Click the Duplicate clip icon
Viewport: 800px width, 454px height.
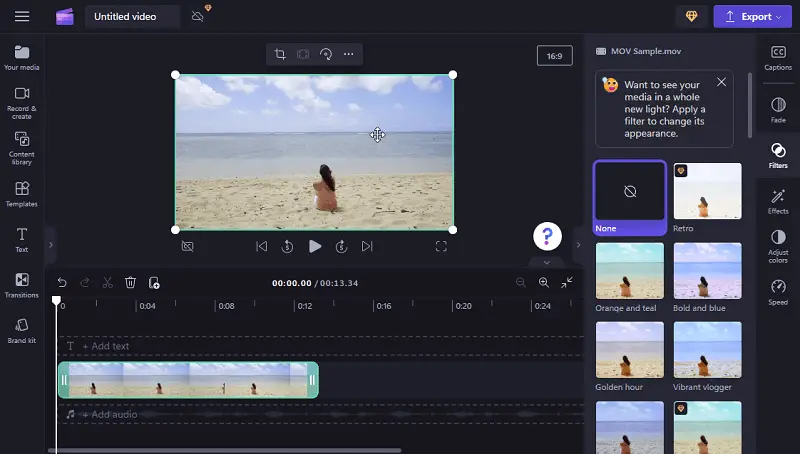(154, 283)
